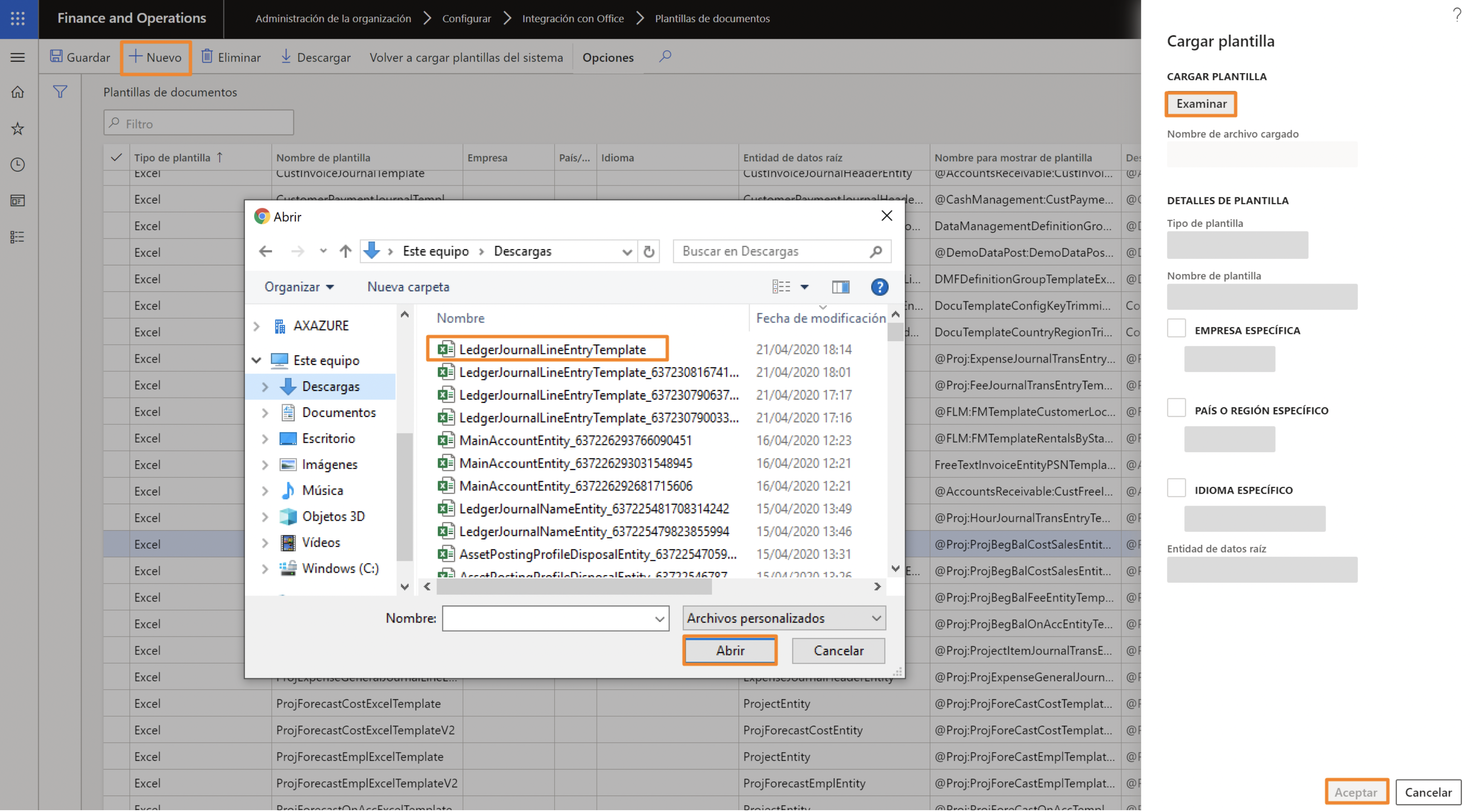Click Integración con Office breadcrumb
Viewport: 1475px width, 812px height.
pos(573,18)
